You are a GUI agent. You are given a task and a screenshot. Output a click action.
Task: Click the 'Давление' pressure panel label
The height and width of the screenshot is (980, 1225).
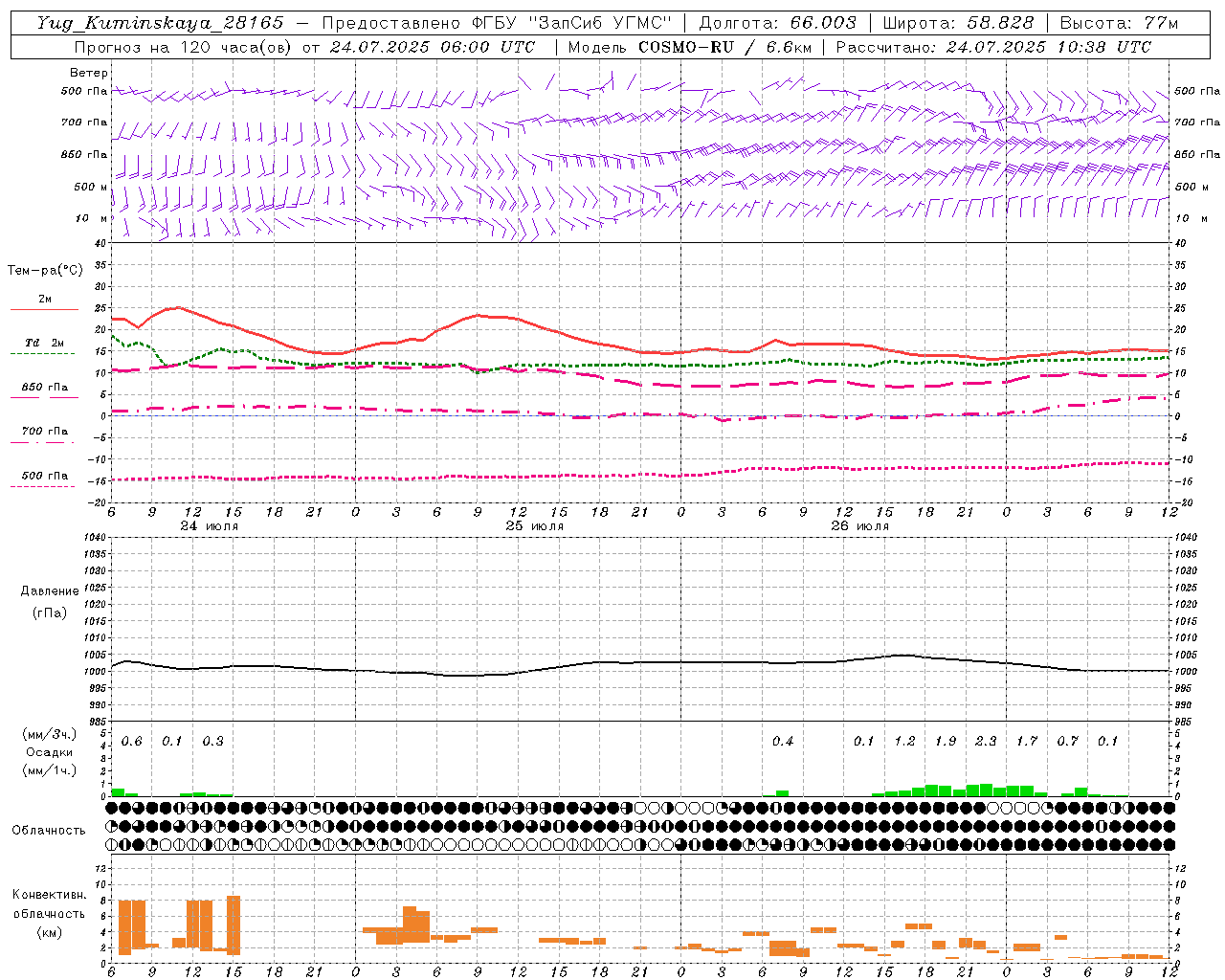point(50,591)
